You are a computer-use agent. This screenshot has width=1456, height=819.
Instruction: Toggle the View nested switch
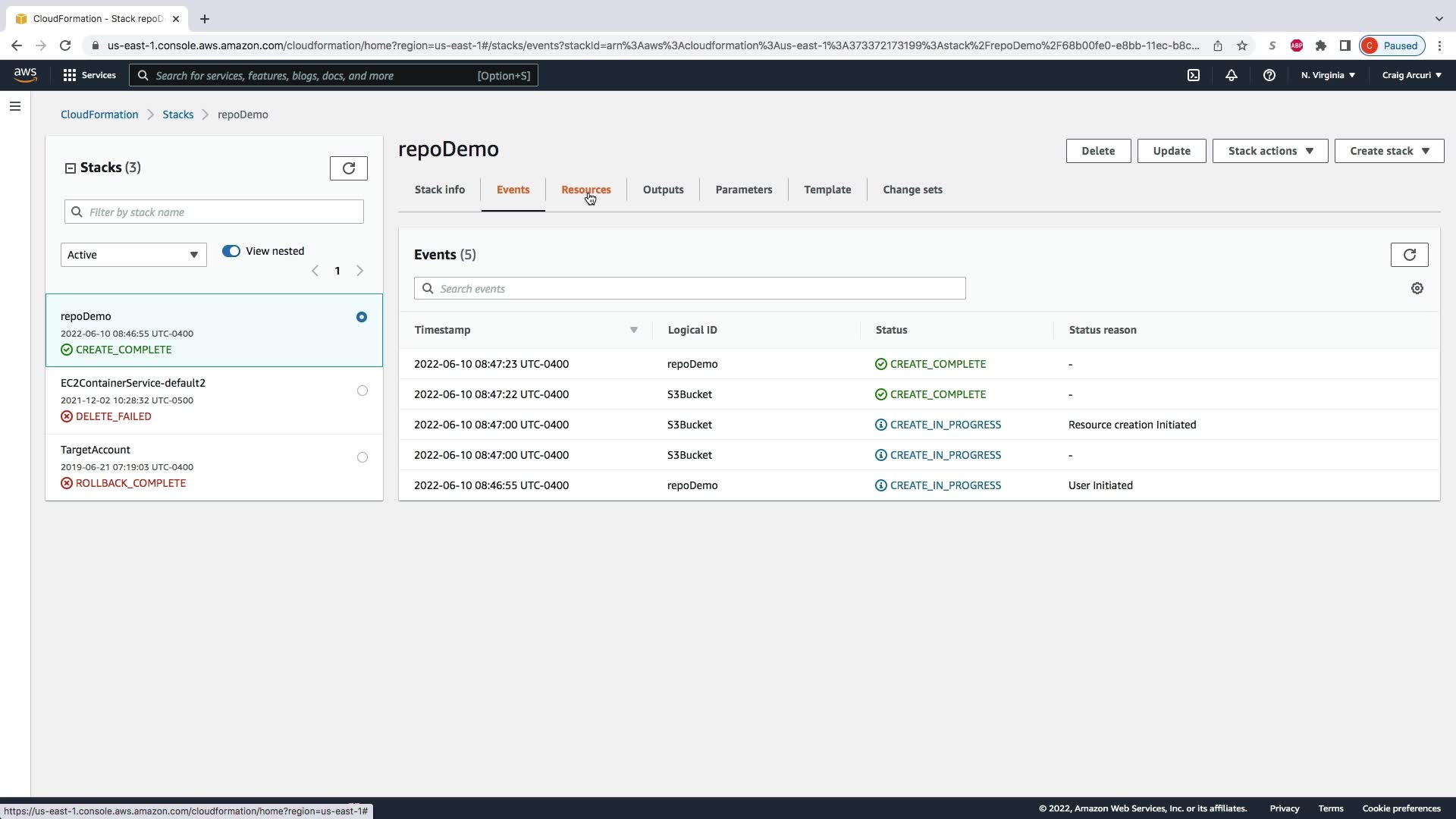(x=231, y=251)
